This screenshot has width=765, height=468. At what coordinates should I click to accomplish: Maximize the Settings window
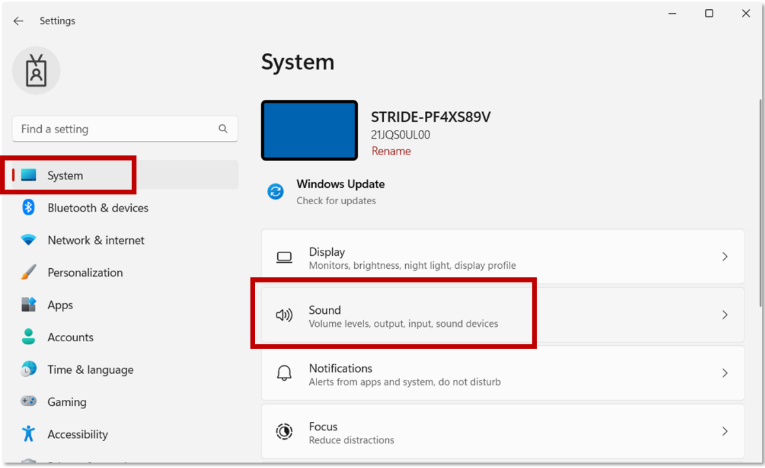pyautogui.click(x=709, y=14)
